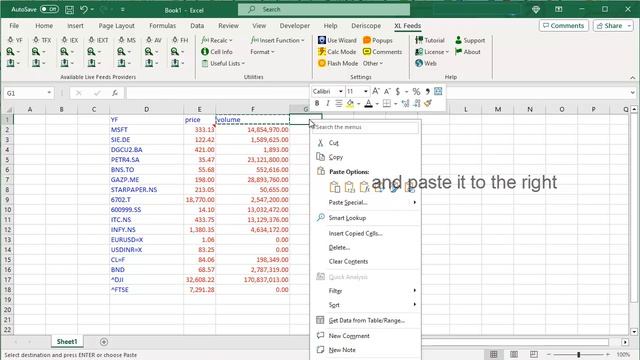Click the Save icon in title bar
This screenshot has height=360, width=640.
coord(69,9)
